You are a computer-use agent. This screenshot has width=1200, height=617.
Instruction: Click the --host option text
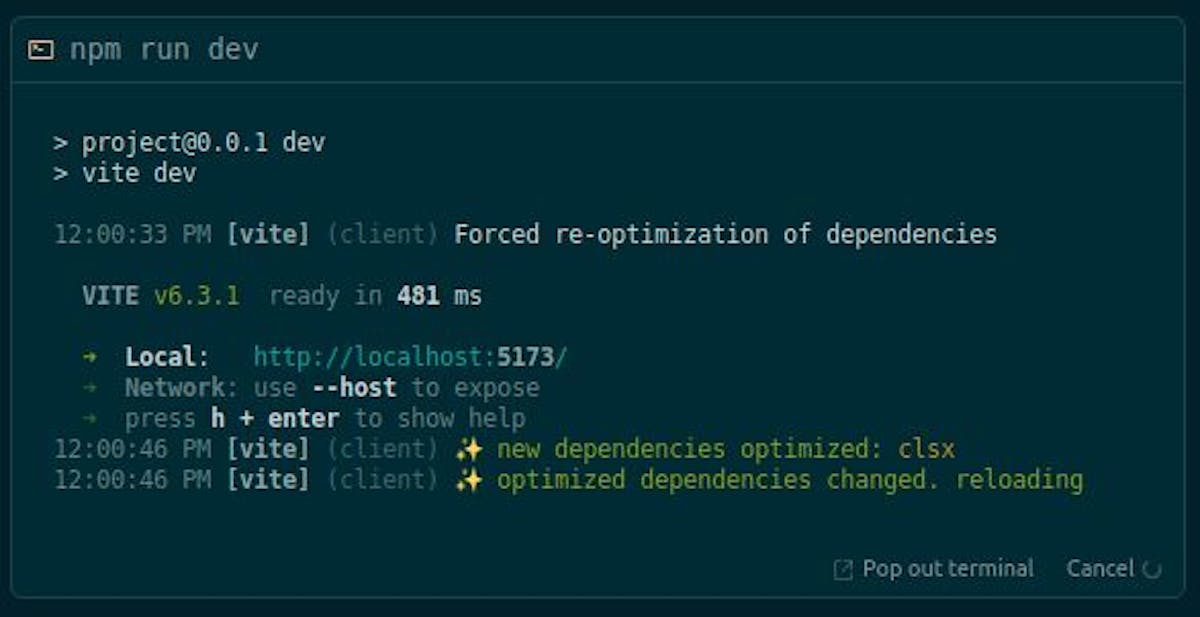point(354,387)
